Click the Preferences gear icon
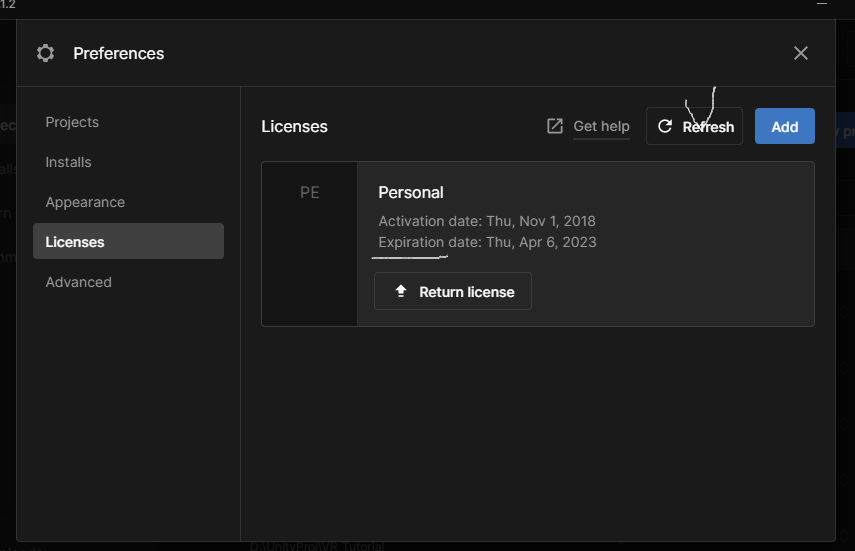This screenshot has height=551, width=855. pos(45,53)
